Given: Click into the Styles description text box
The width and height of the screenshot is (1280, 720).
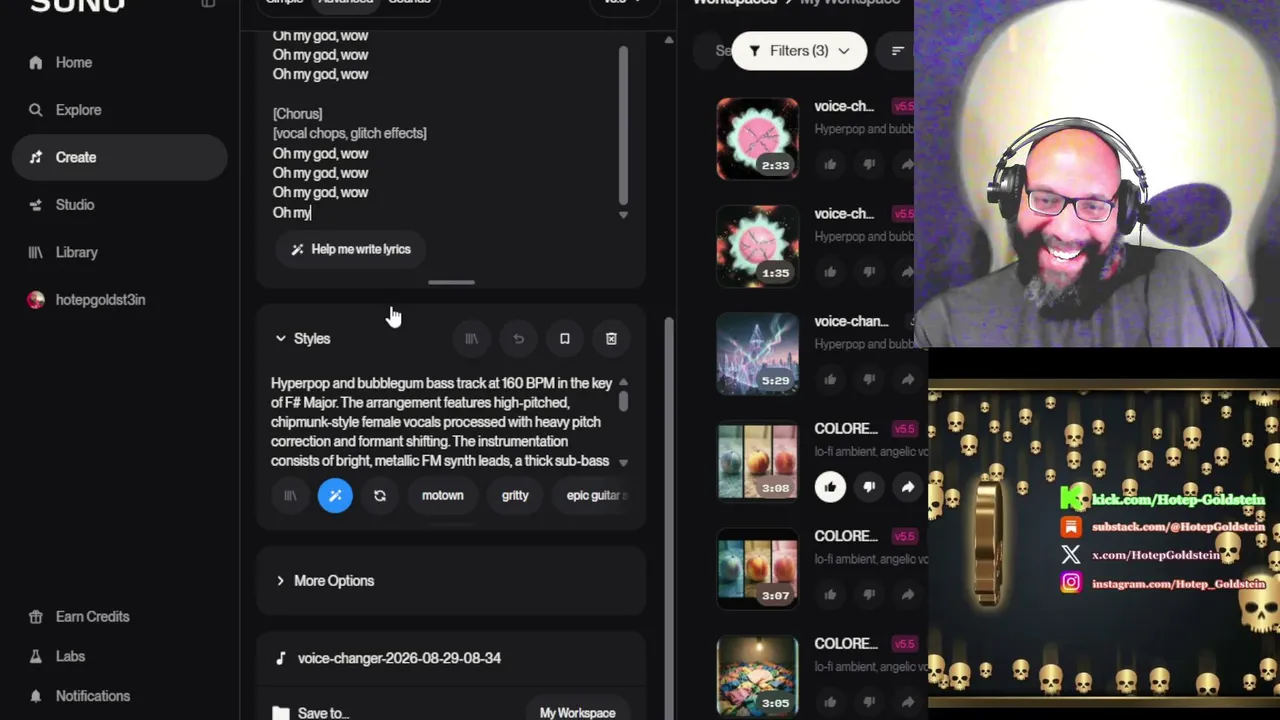Looking at the screenshot, I should [x=441, y=422].
